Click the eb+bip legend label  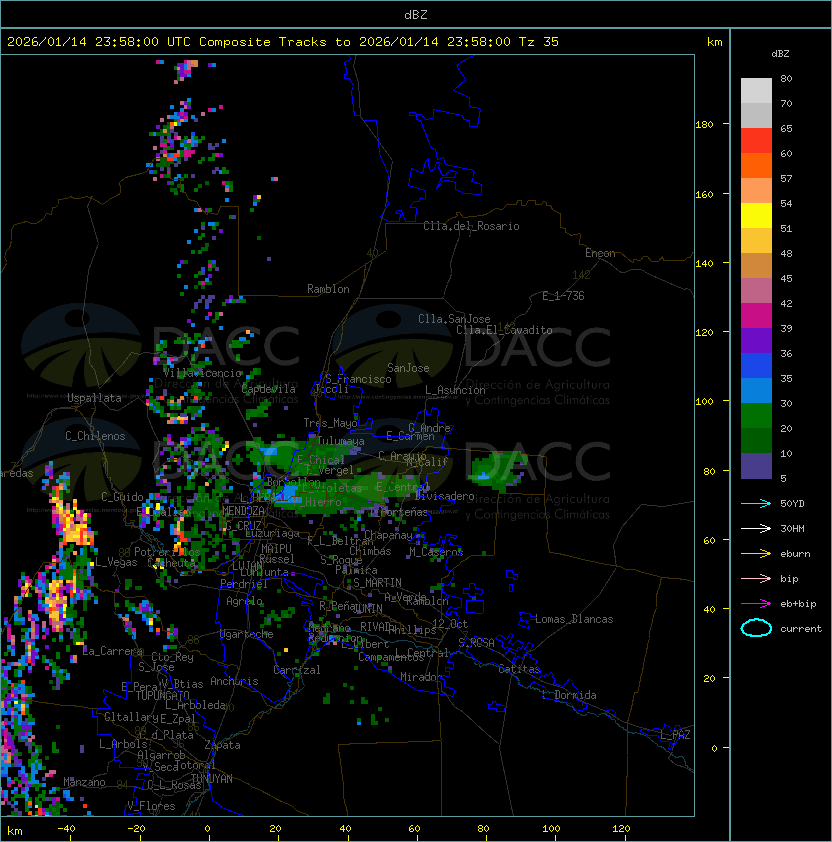pos(798,604)
